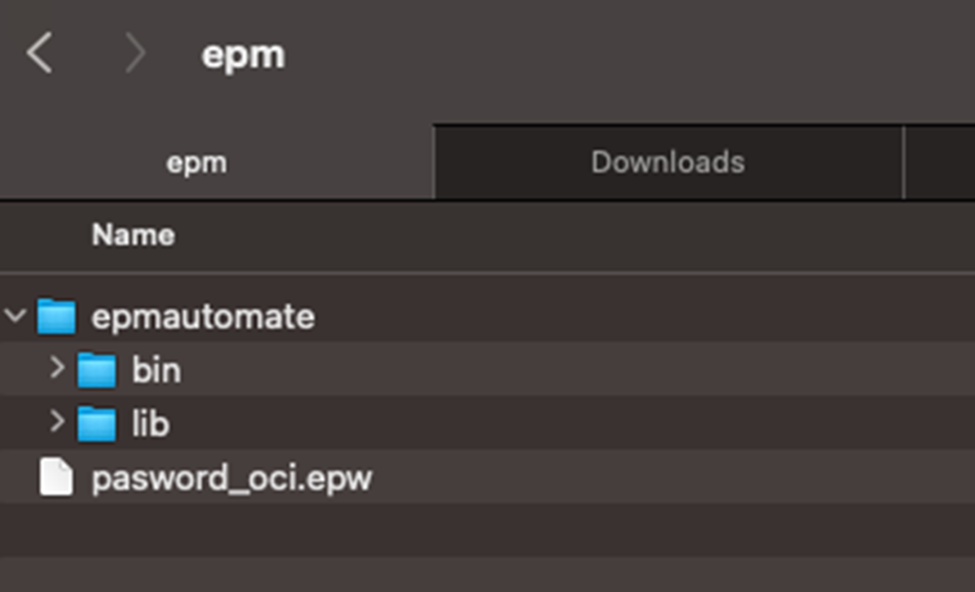Click the lib folder icon

pos(97,425)
